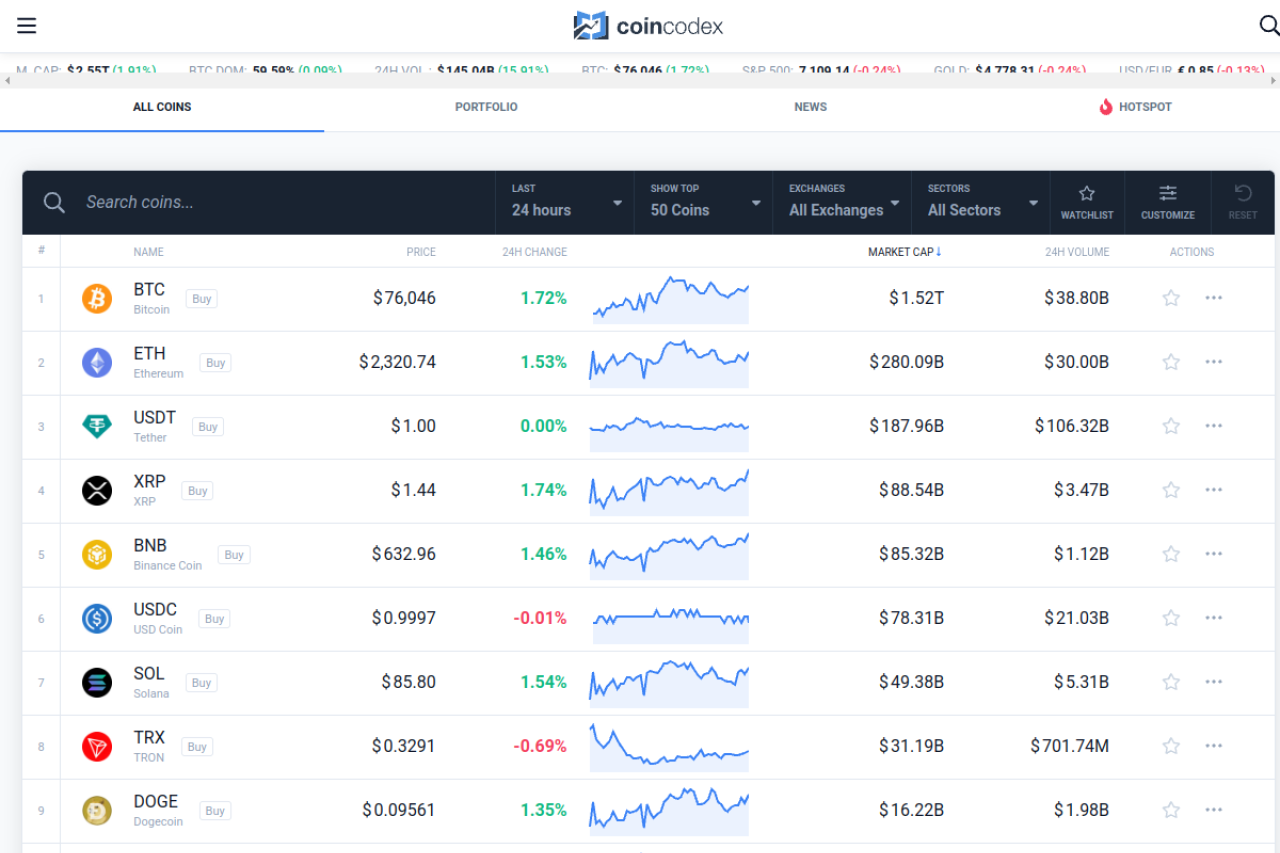Click into the Search coins field
Screen dimensions: 1280x853
tap(280, 202)
